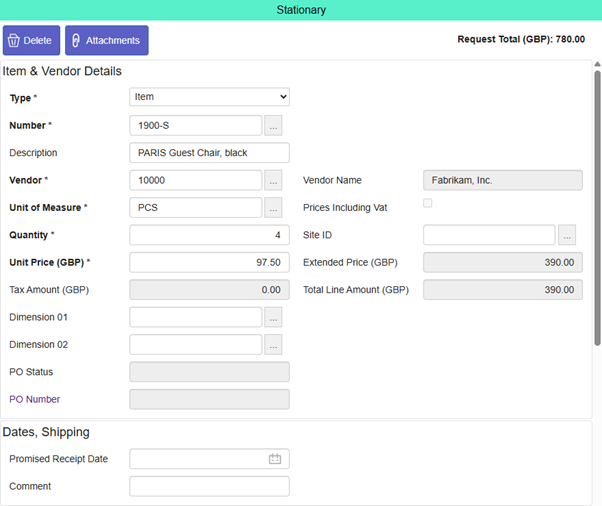Click the Vendor Name field Fabrikam, Inc.

click(x=503, y=180)
